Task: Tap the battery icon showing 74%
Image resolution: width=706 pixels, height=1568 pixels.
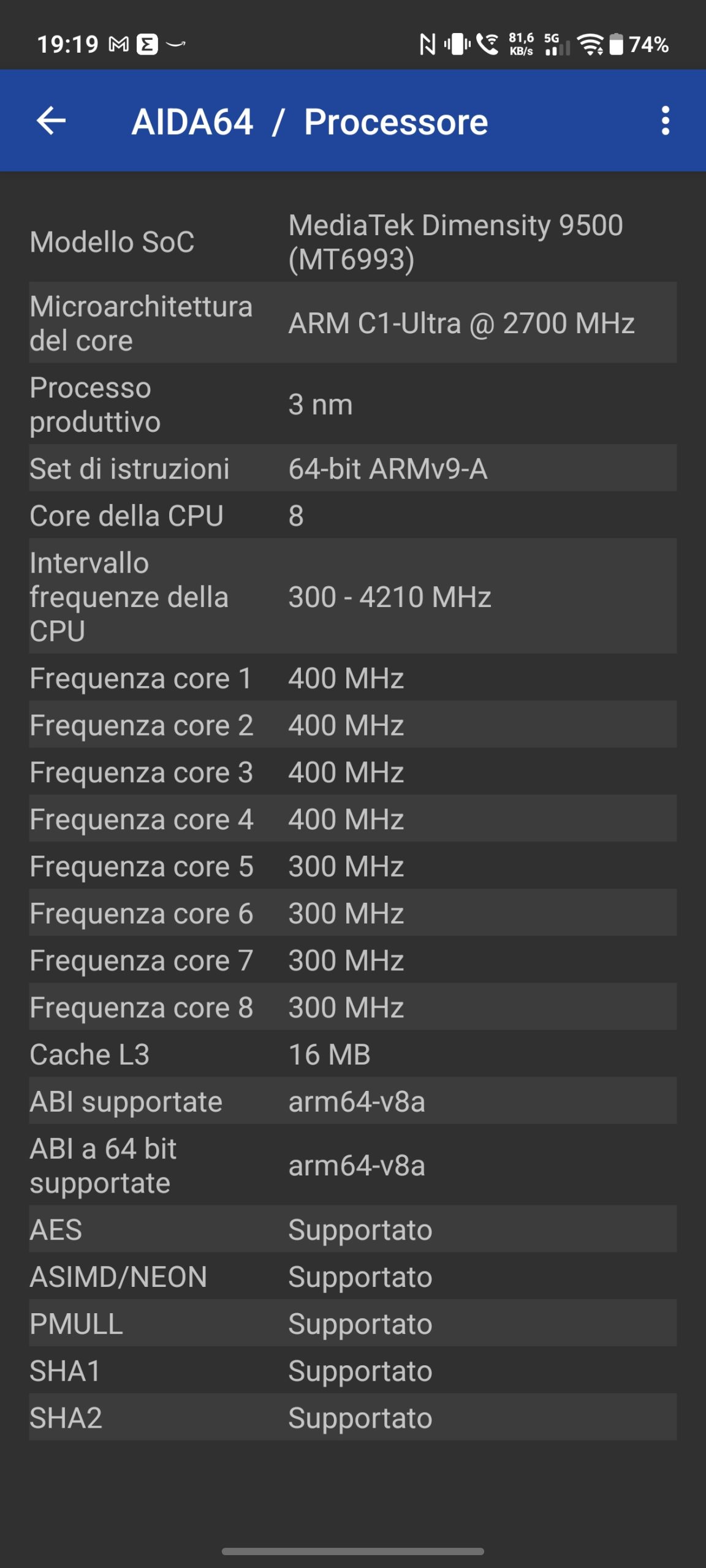Action: 617,44
